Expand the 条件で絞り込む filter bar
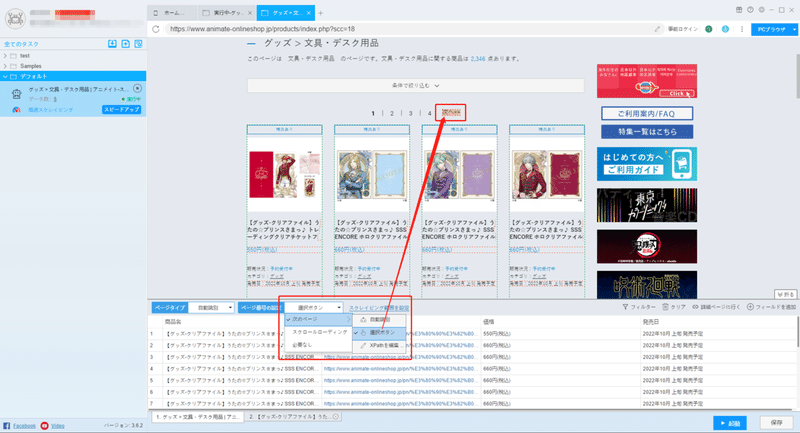The image size is (800, 433). tap(415, 86)
